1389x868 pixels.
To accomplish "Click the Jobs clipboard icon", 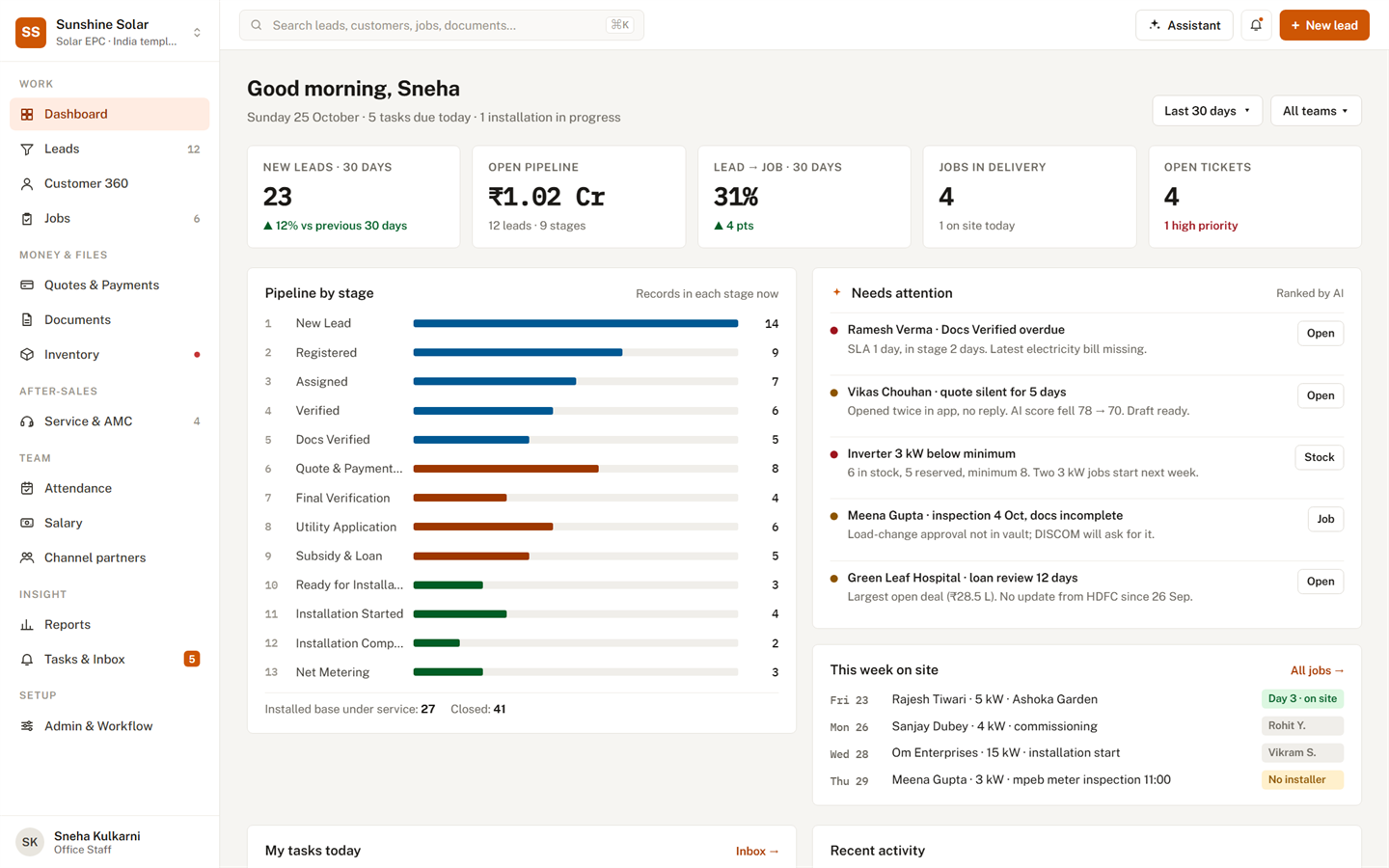I will (27, 219).
